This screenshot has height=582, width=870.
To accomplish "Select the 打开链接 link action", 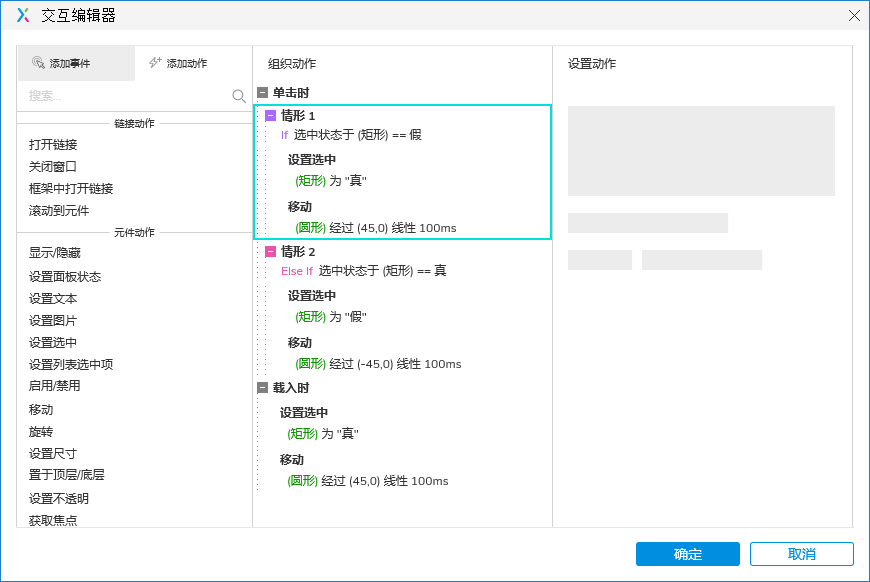I will 51,144.
